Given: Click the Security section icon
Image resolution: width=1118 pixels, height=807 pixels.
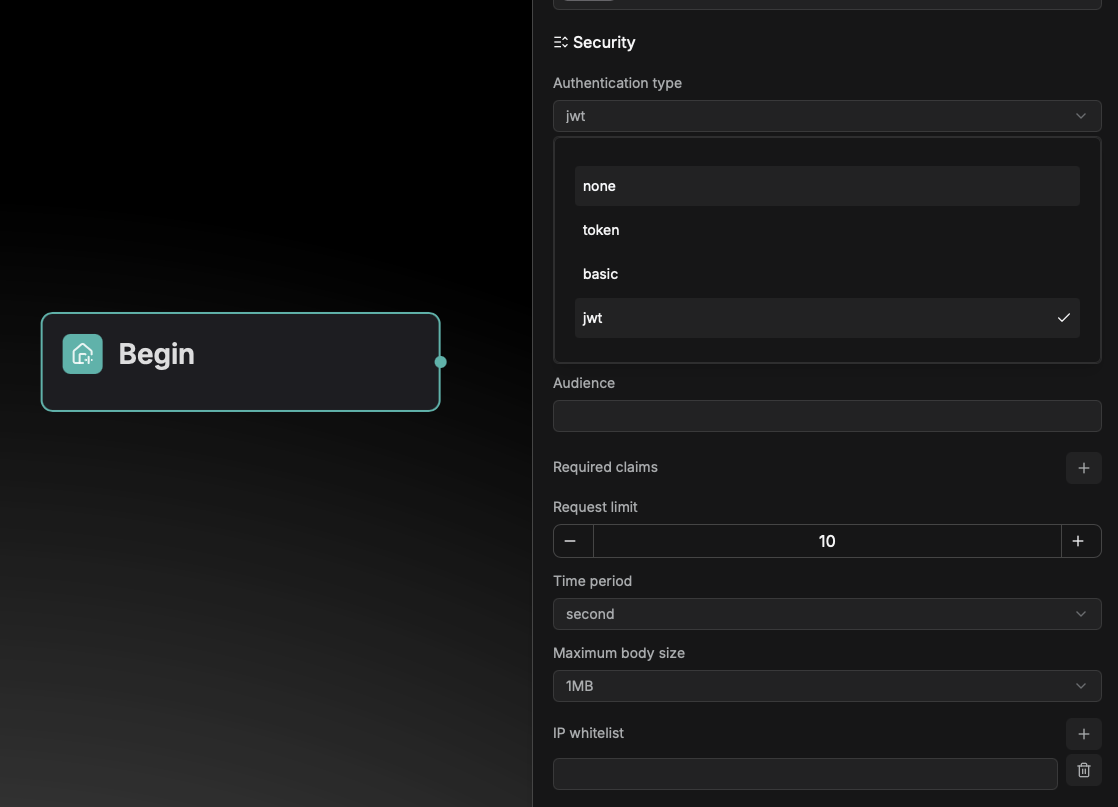Looking at the screenshot, I should click(x=561, y=42).
